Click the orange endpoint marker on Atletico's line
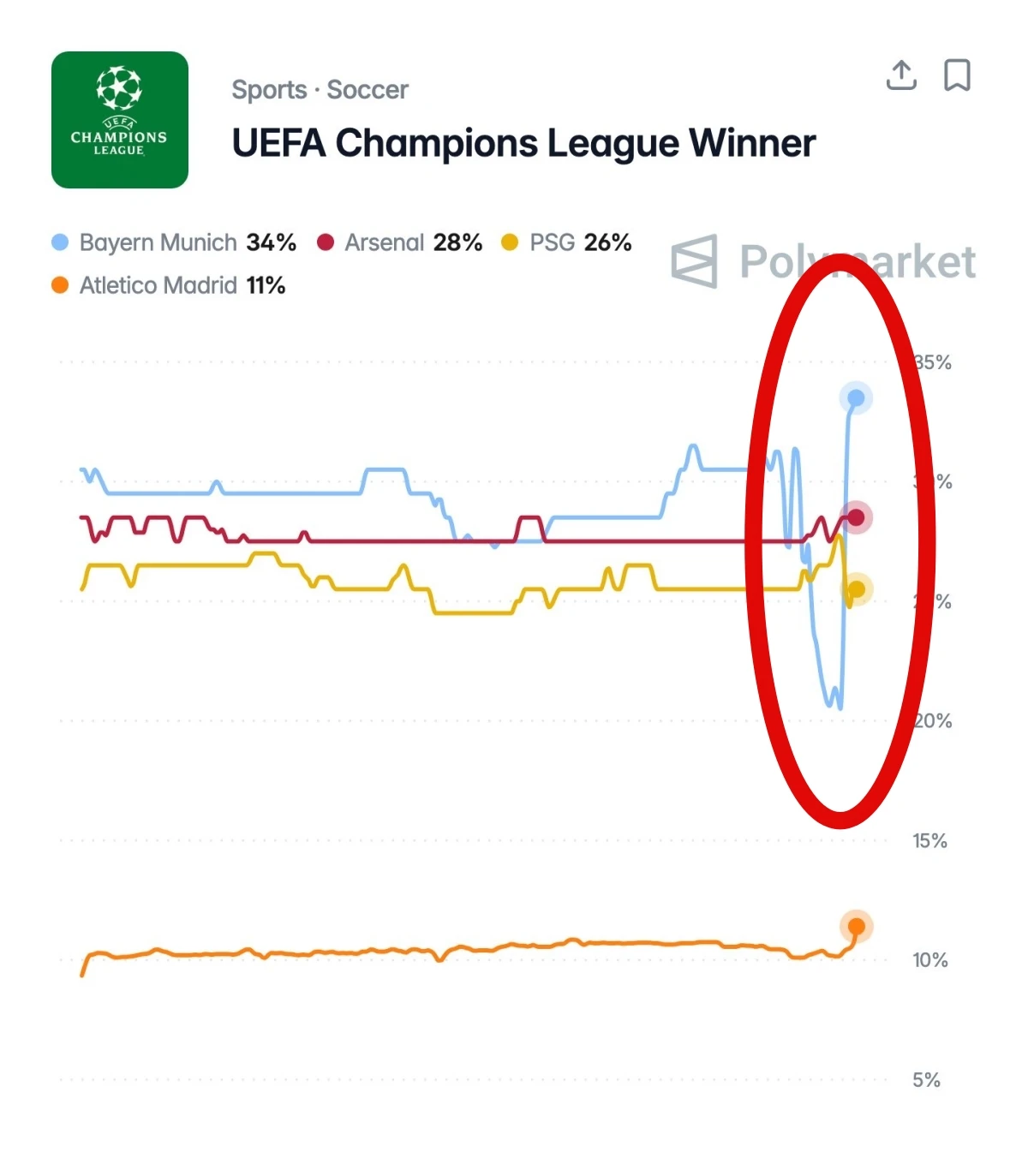This screenshot has height=1176, width=1028. pyautogui.click(x=856, y=926)
